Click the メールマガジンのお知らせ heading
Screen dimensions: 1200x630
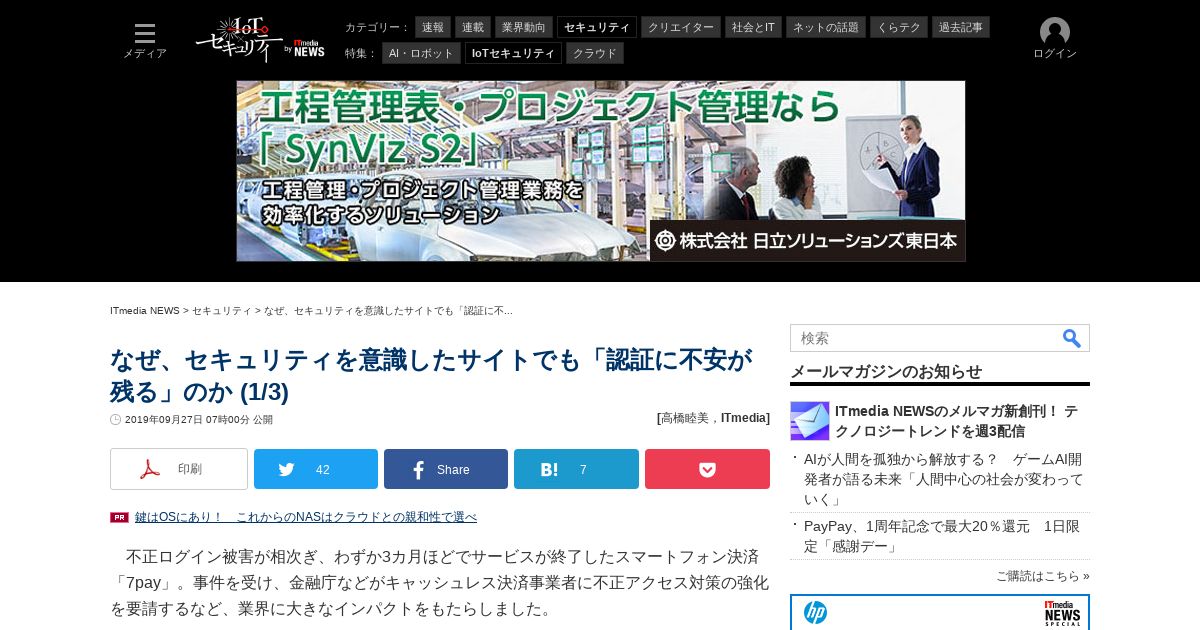click(886, 371)
